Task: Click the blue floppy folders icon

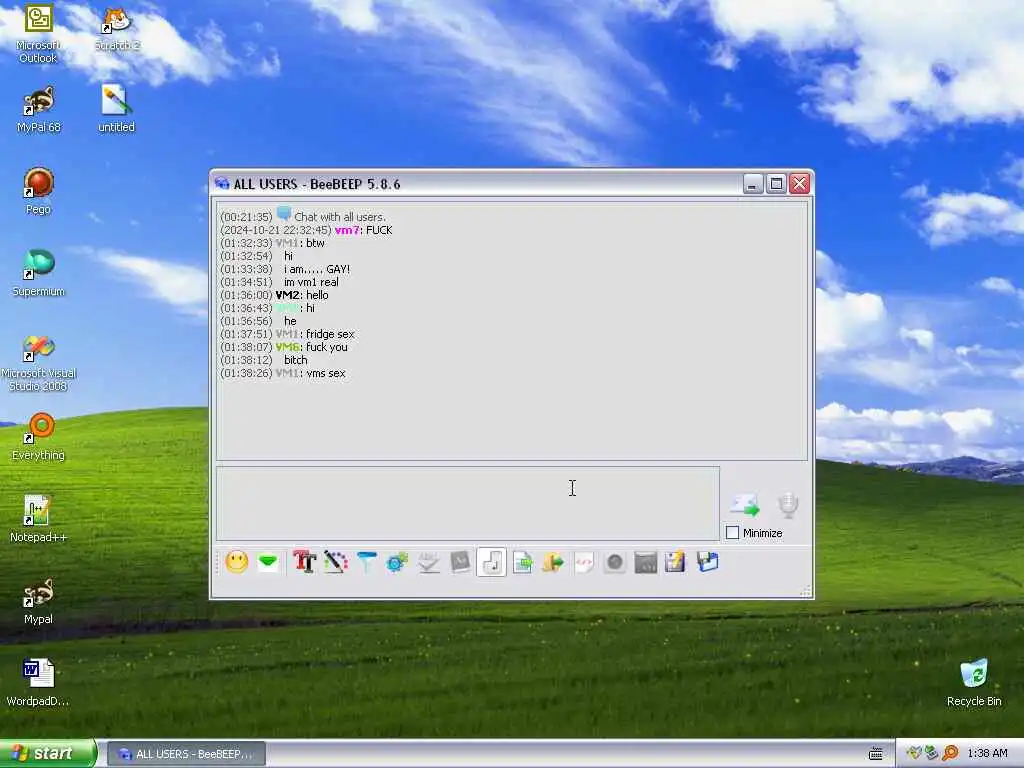Action: pos(707,562)
